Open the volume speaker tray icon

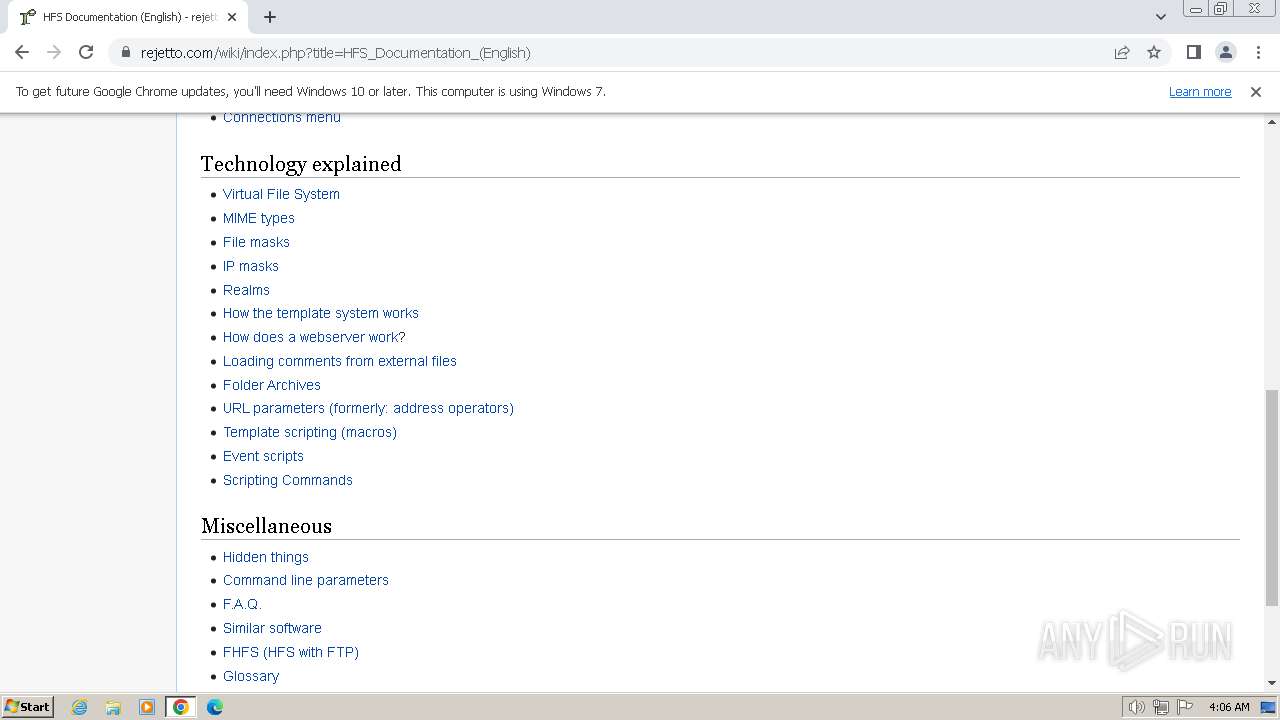[1136, 707]
